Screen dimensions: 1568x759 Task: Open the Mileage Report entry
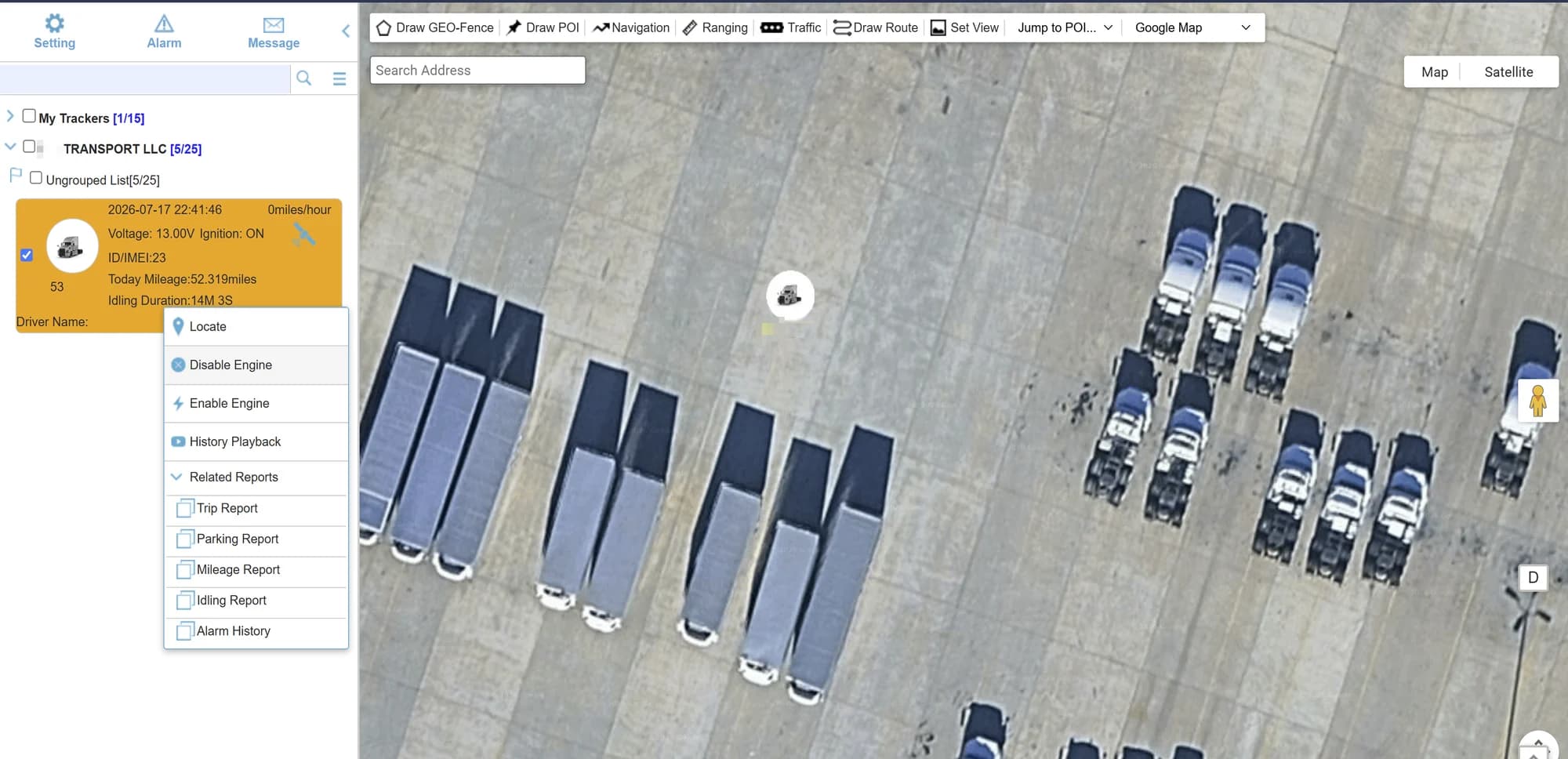pyautogui.click(x=256, y=569)
